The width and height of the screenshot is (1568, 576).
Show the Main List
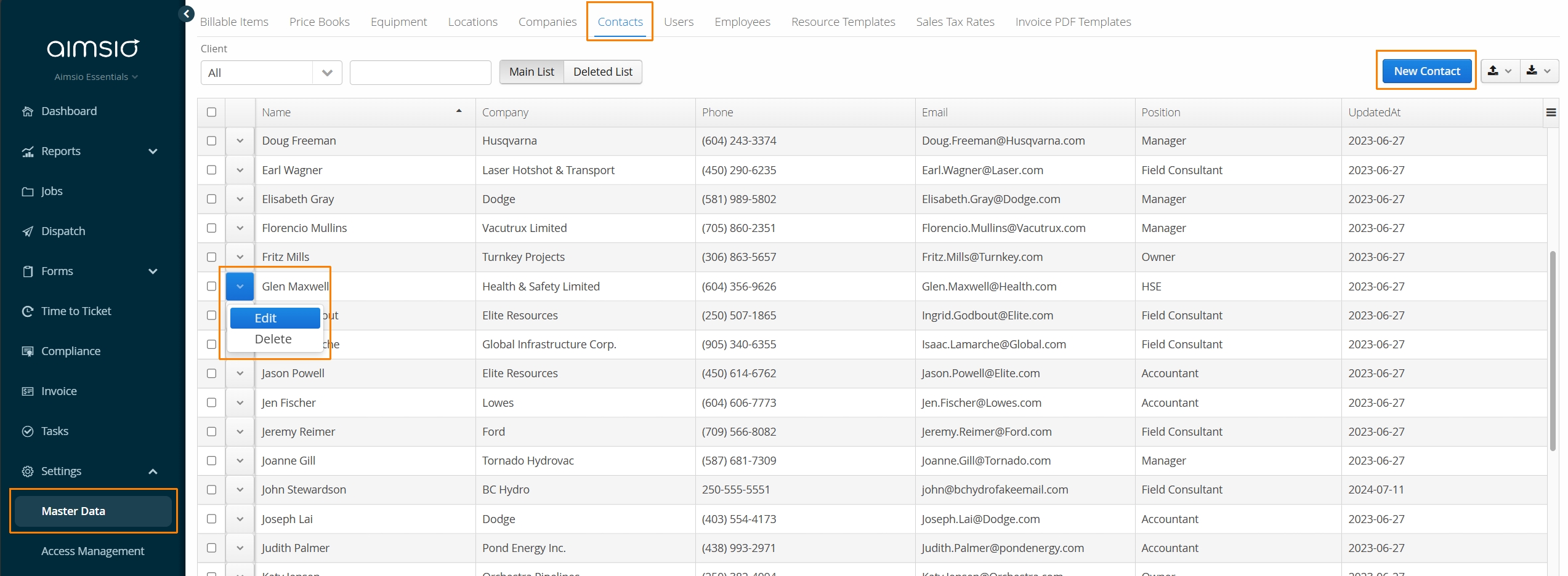pos(531,72)
